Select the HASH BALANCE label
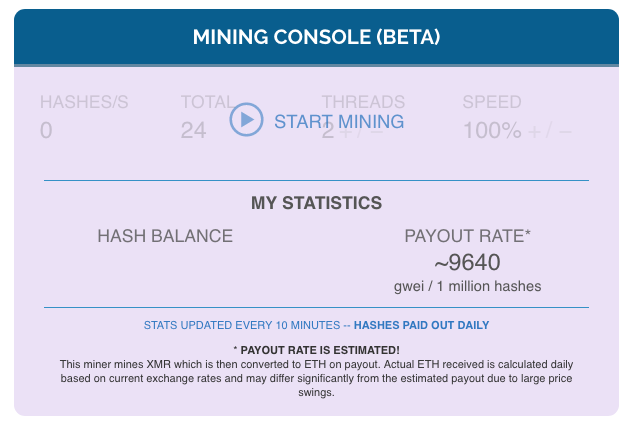This screenshot has width=633, height=424. coord(165,236)
